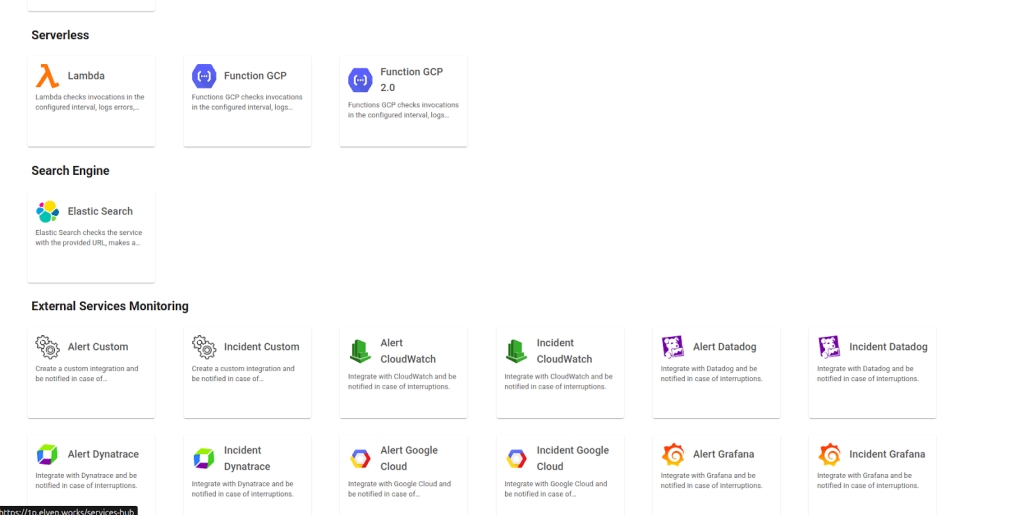The width and height of the screenshot is (1024, 515).
Task: Click the Elastic Search card description
Action: (x=89, y=238)
